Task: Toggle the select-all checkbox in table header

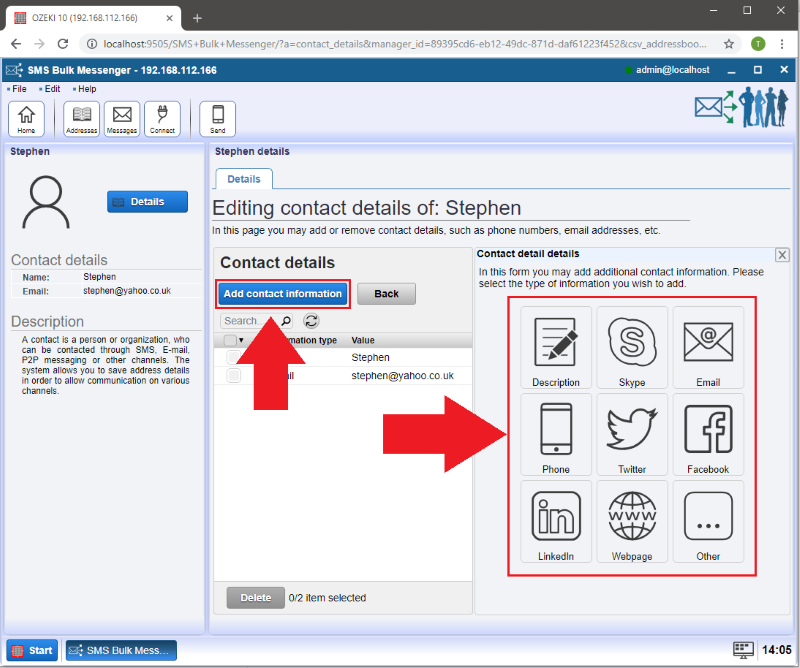Action: 230,341
